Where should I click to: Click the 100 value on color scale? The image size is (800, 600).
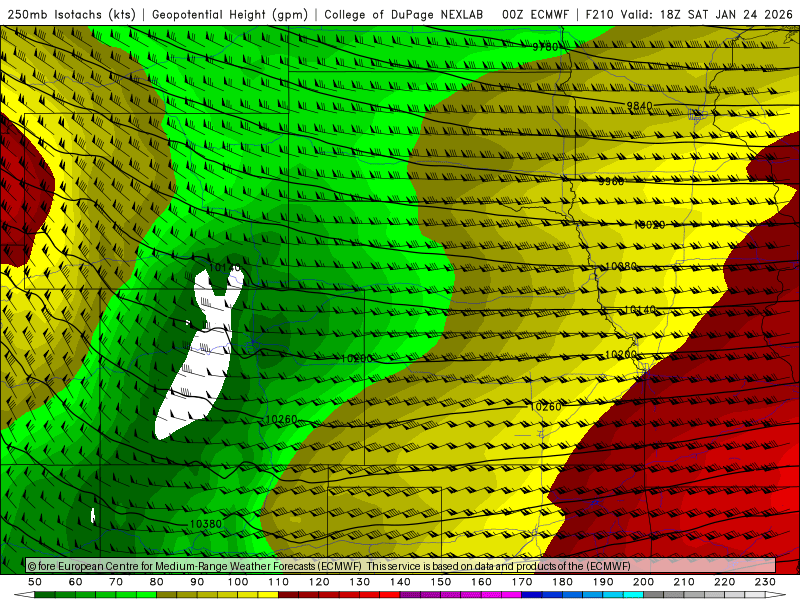[238, 582]
